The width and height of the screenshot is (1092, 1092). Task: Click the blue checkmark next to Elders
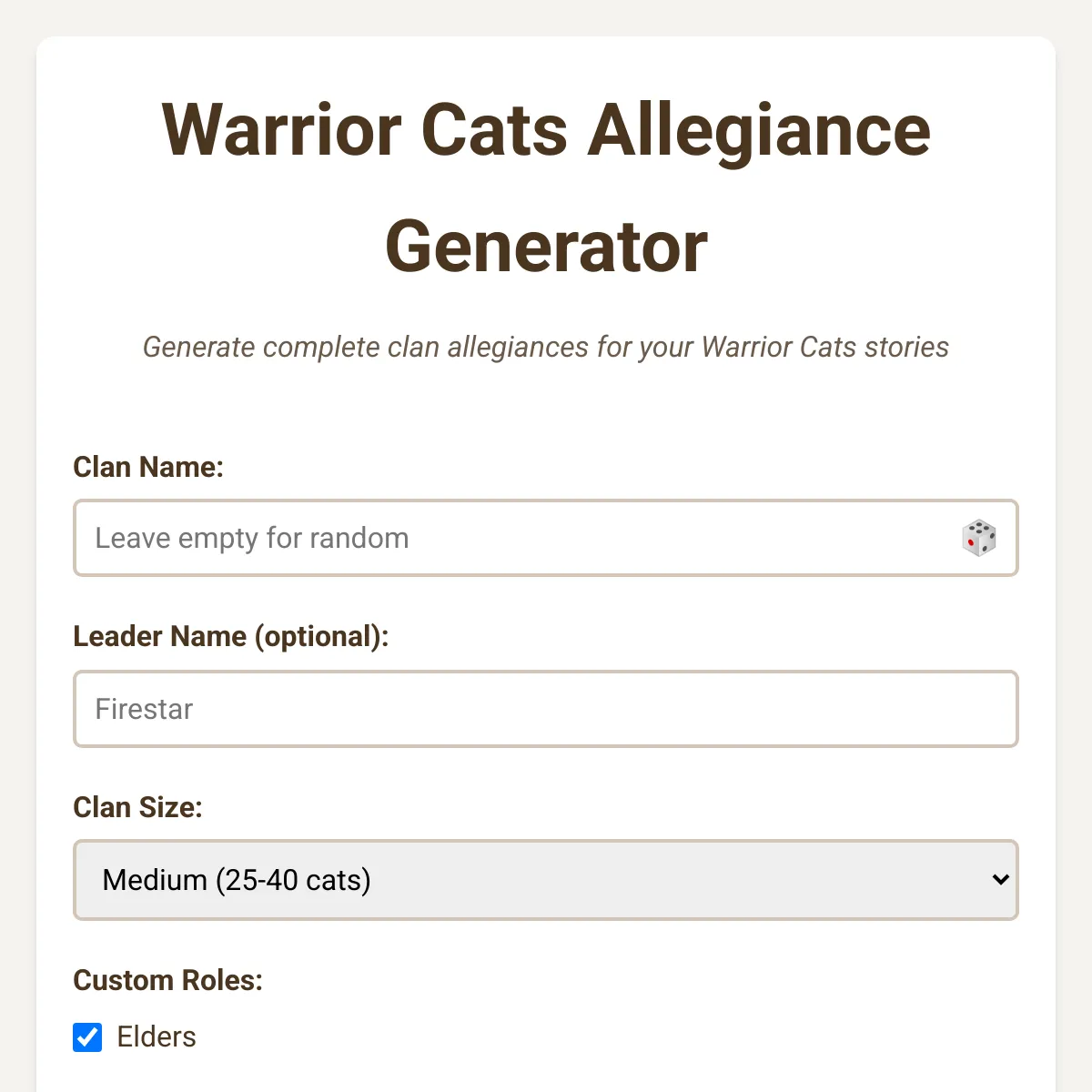coord(87,1036)
